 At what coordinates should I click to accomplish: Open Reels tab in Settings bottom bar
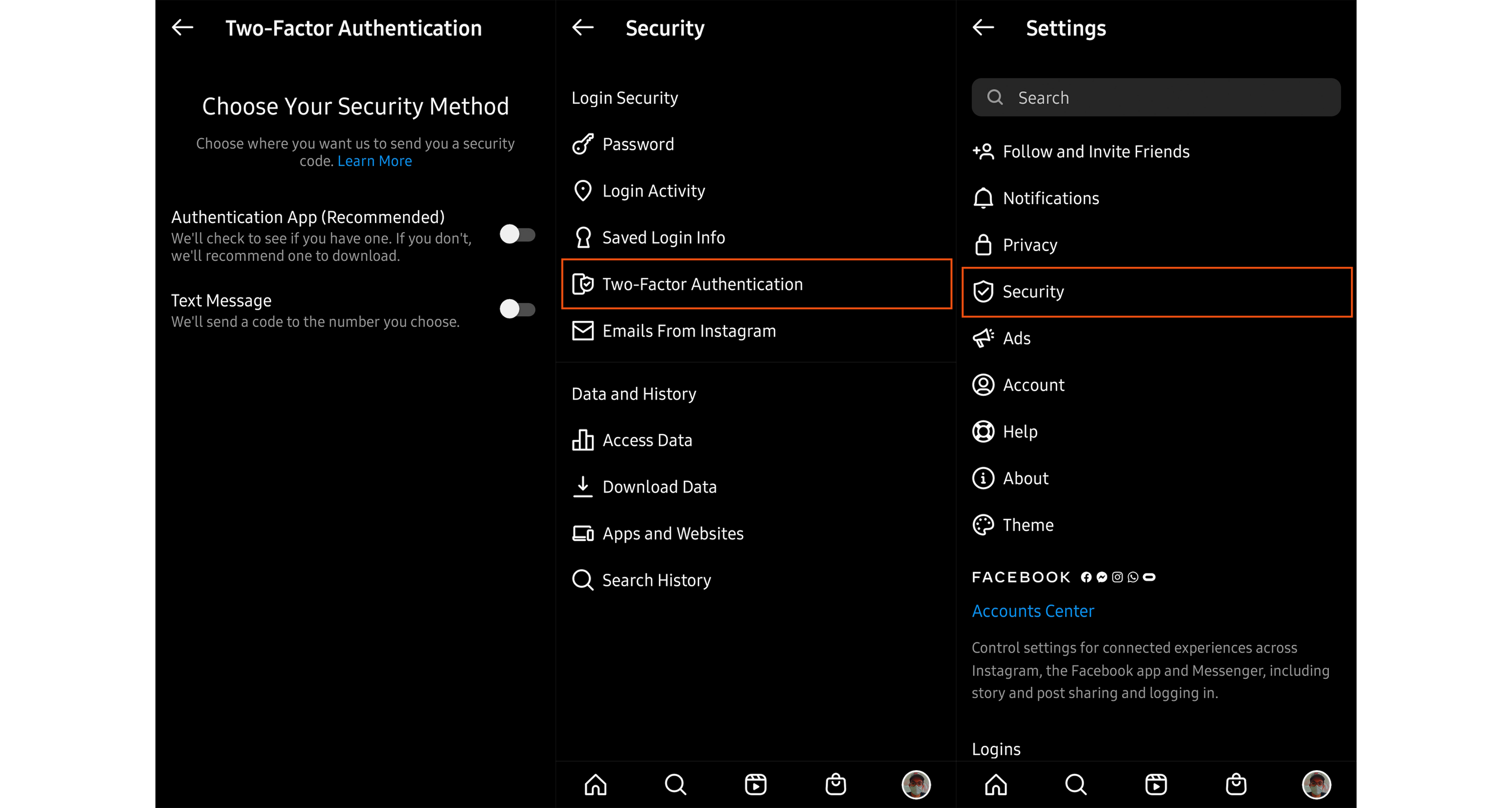pyautogui.click(x=1156, y=784)
